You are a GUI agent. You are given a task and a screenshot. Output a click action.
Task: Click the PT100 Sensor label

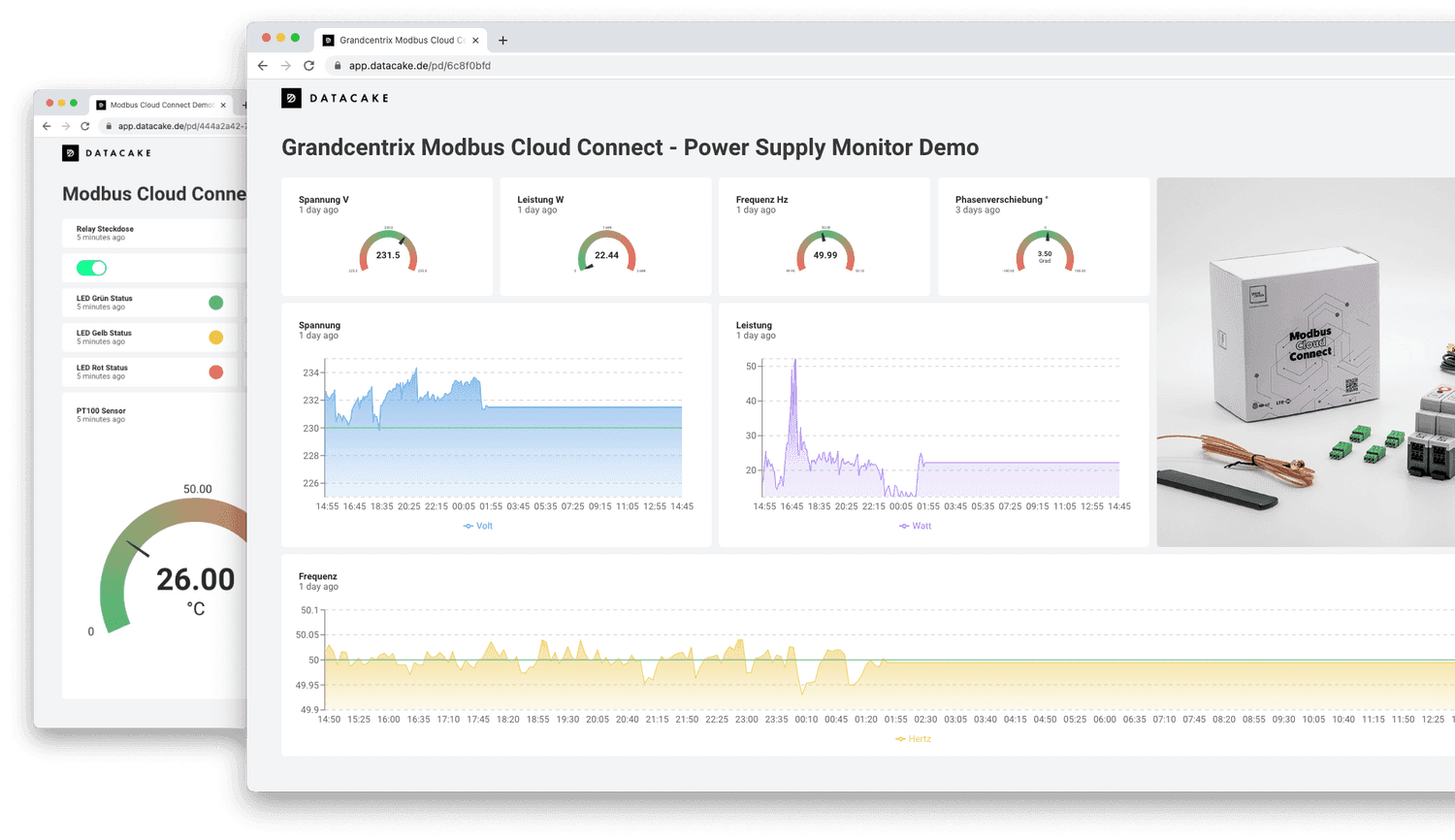pos(101,411)
